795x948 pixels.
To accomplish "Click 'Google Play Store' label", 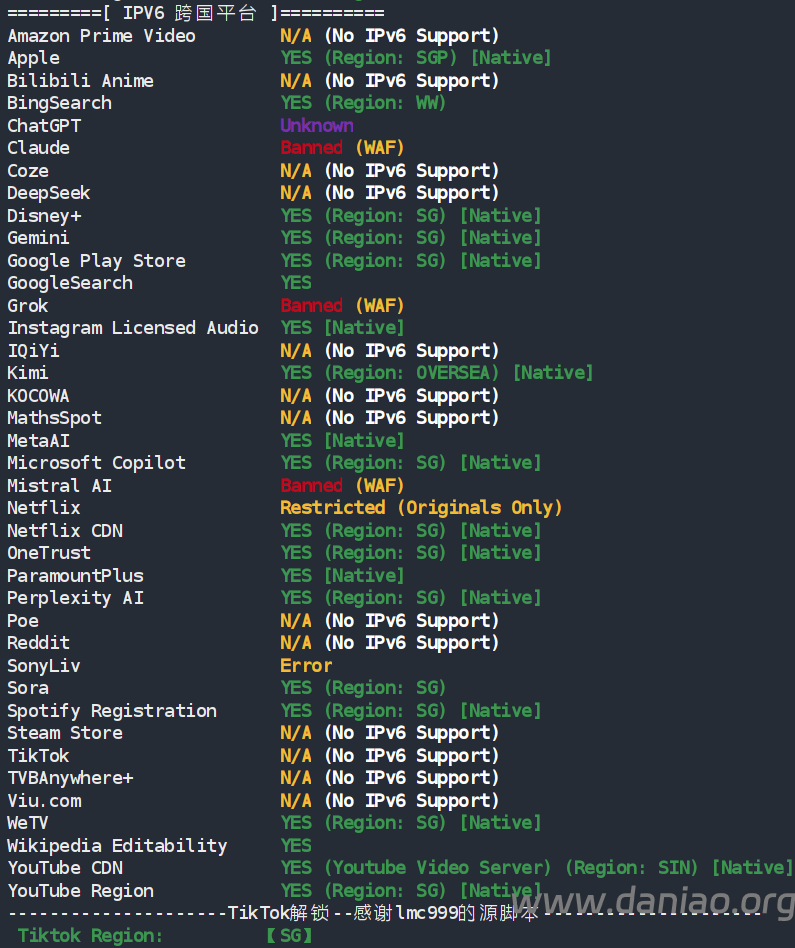I will point(96,261).
